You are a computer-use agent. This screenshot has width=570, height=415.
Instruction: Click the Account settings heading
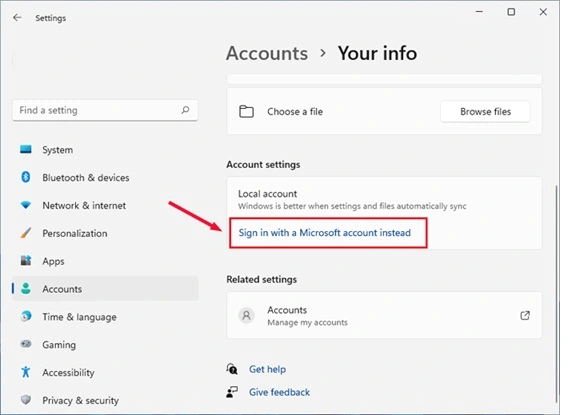click(263, 164)
